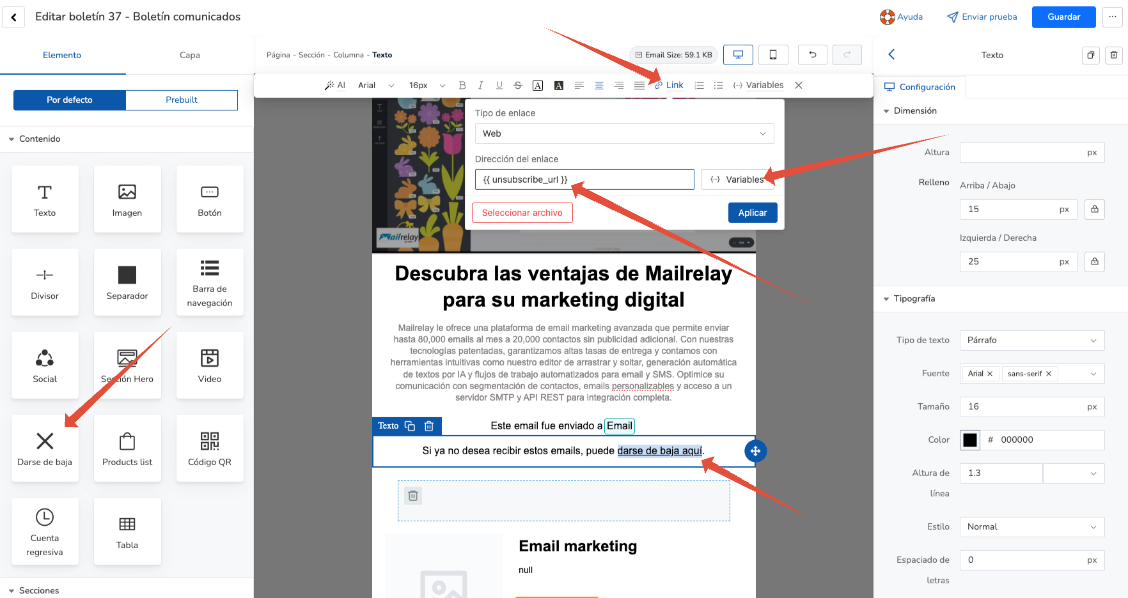Viewport: 1128px width, 598px height.
Task: Apply the link with Aplicar
Action: (x=752, y=212)
